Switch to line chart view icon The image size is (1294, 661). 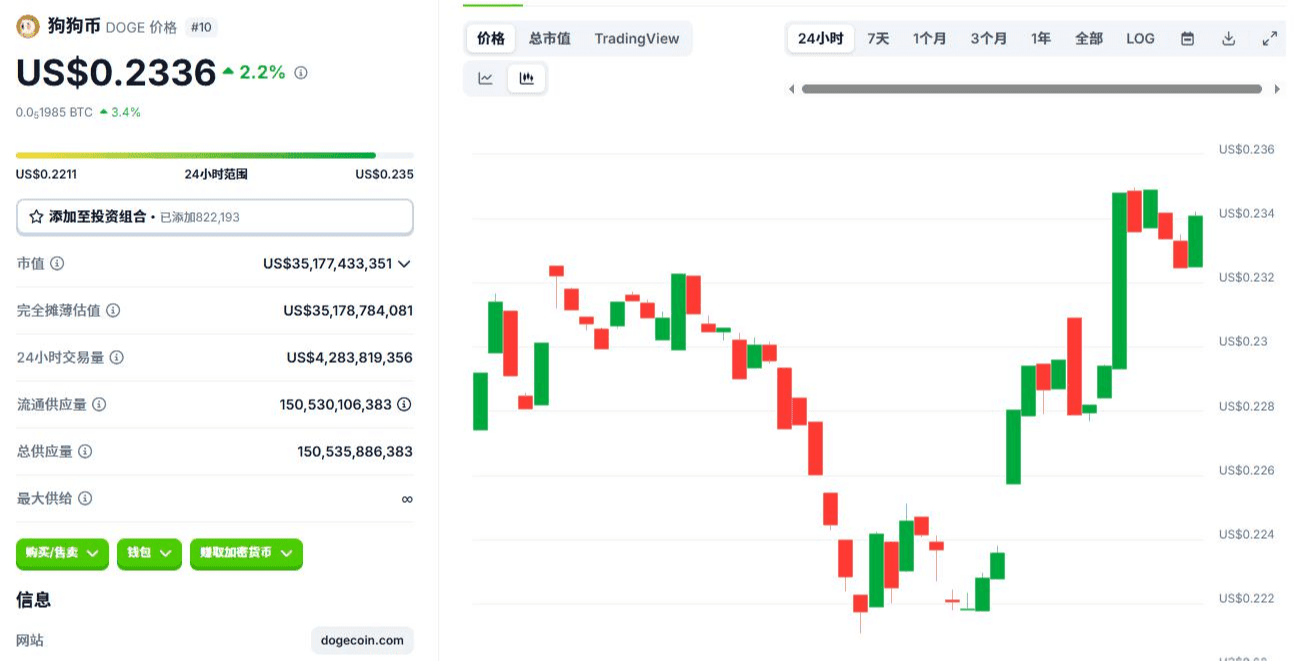point(486,78)
